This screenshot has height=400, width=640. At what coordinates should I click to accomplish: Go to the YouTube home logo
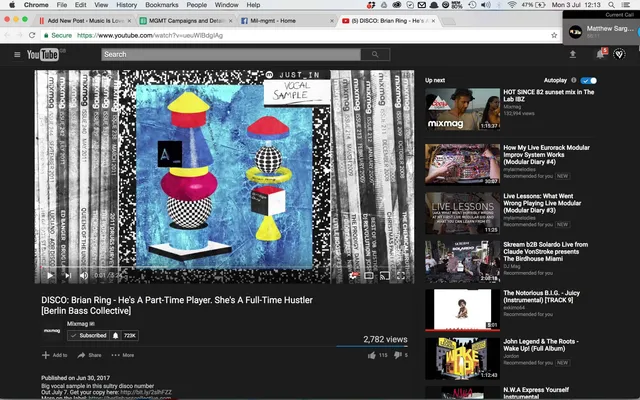(x=42, y=54)
